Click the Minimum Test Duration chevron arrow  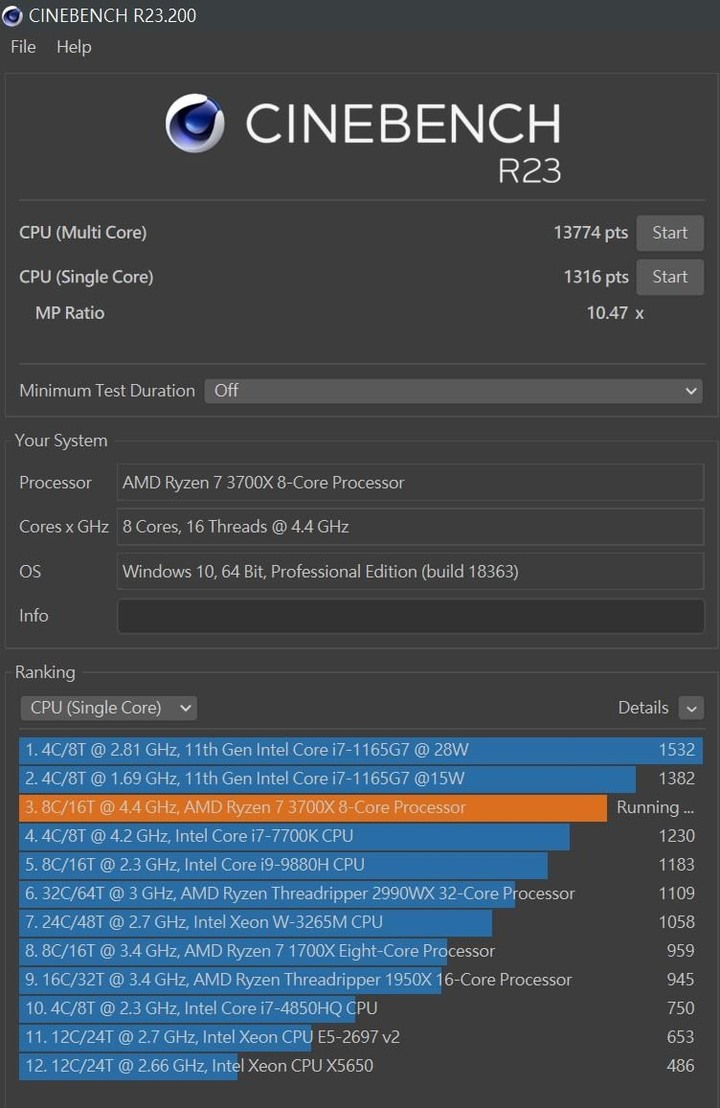690,391
